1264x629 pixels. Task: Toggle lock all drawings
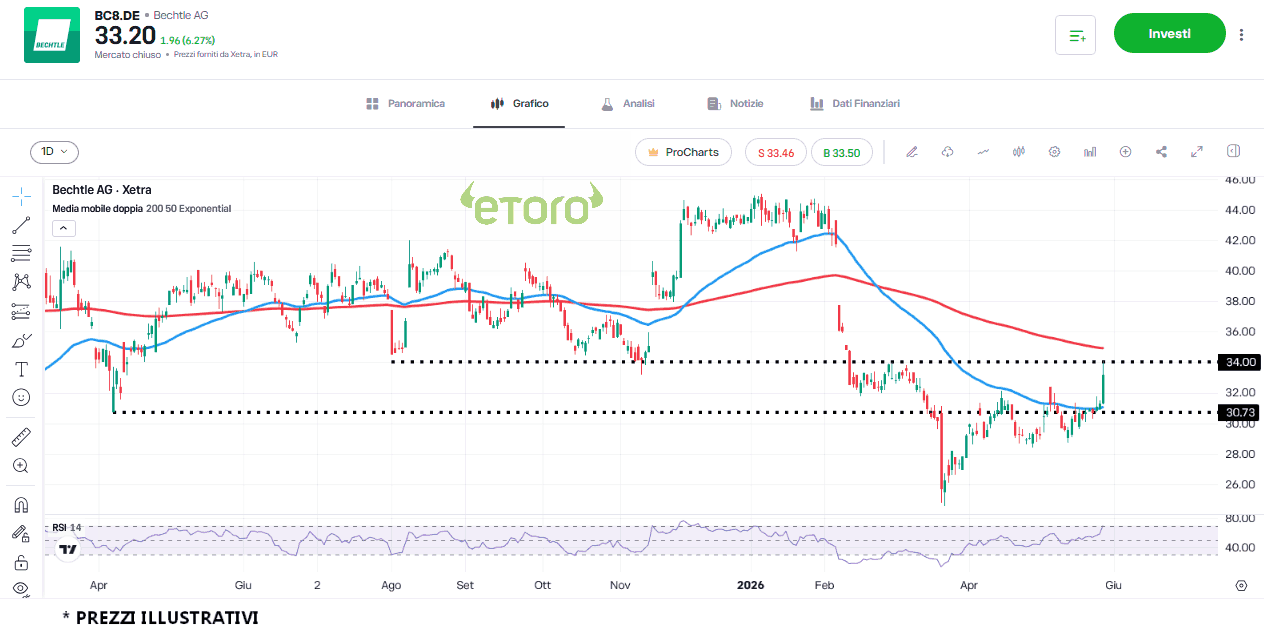point(21,562)
